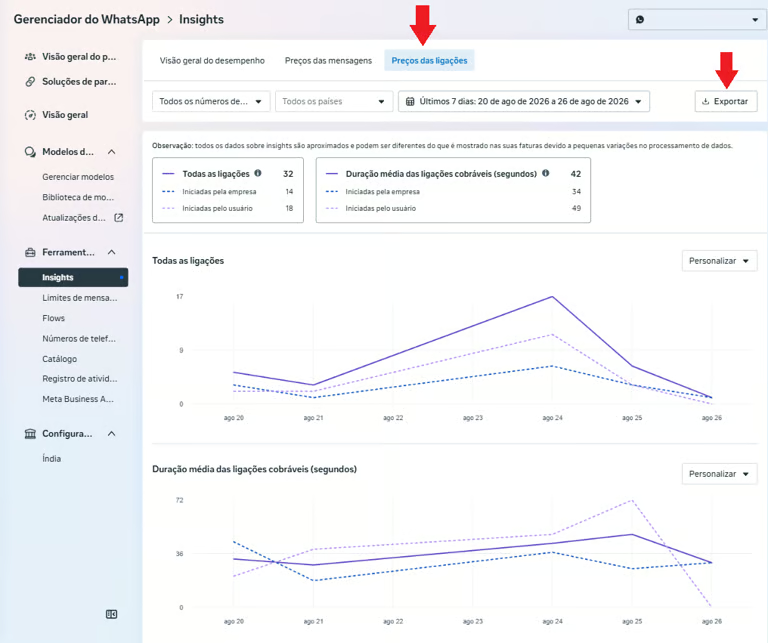768x643 pixels.
Task: Open Catálogo in the sidebar
Action: [x=59, y=359]
